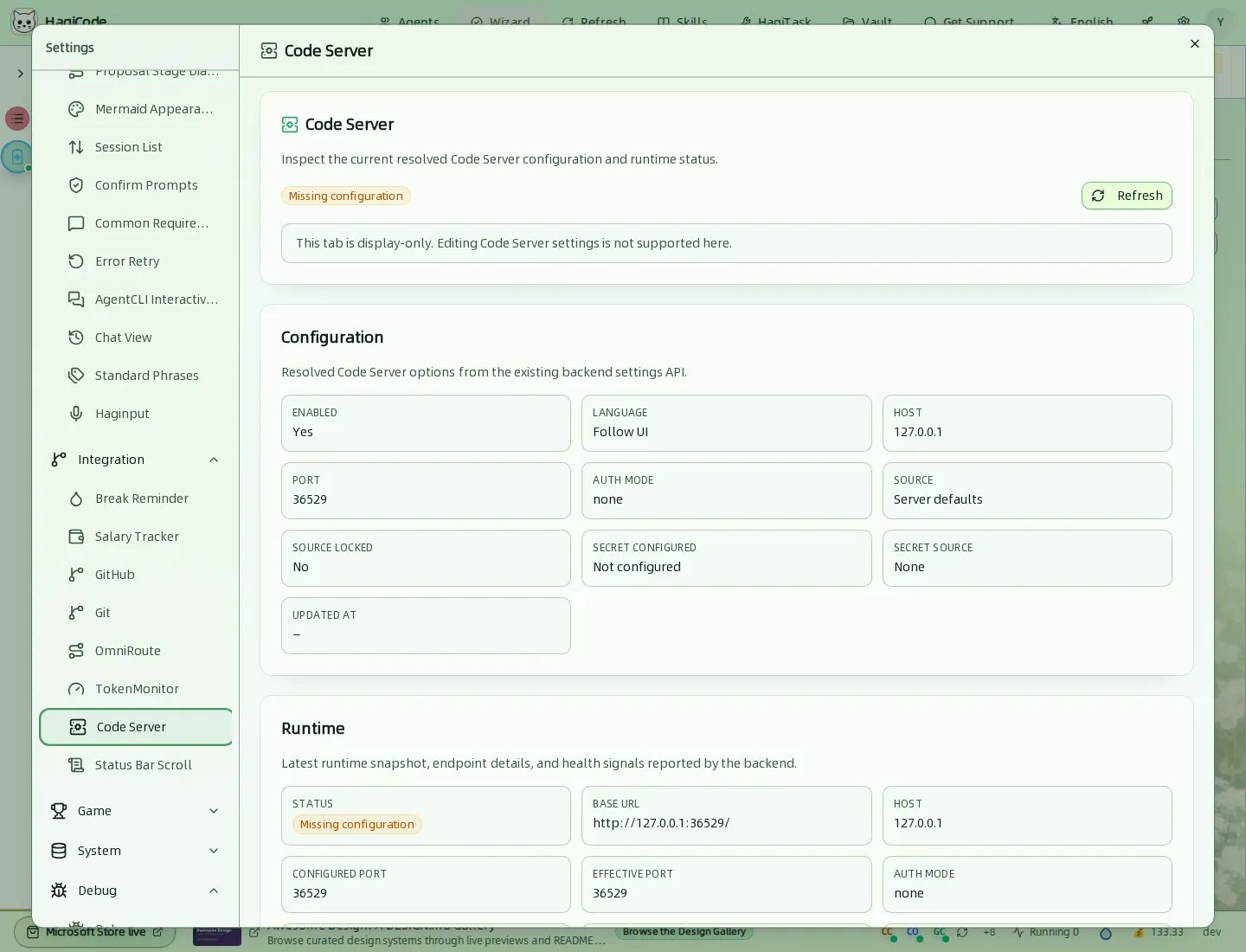Image resolution: width=1246 pixels, height=952 pixels.
Task: Click the display-only notice text
Action: (514, 243)
